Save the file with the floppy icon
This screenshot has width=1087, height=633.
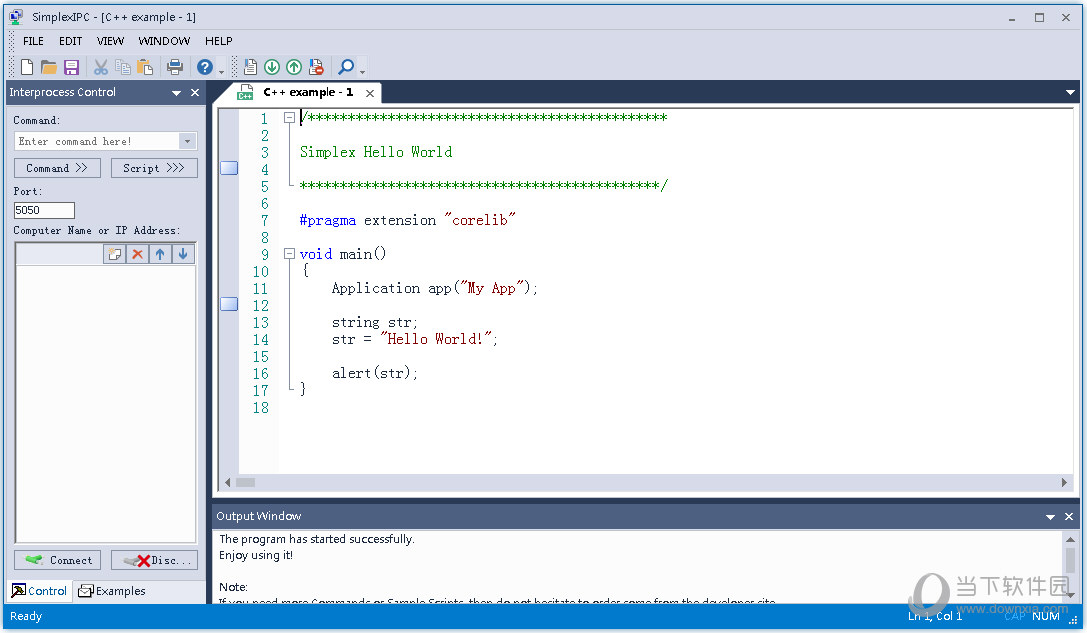coord(71,67)
